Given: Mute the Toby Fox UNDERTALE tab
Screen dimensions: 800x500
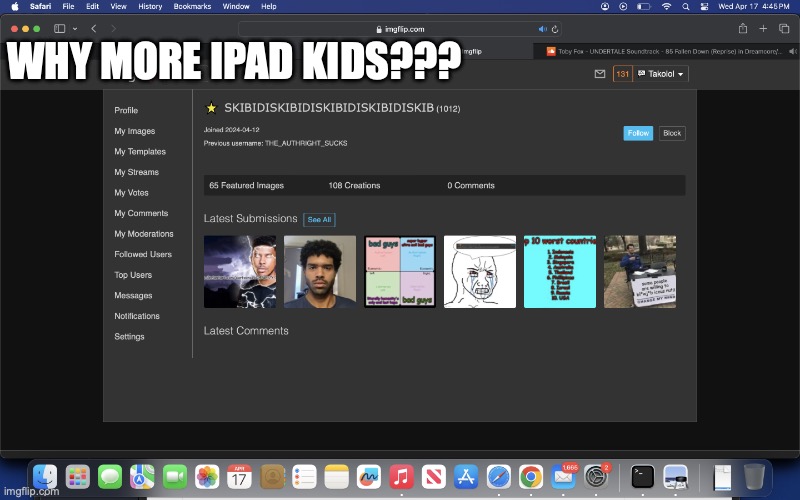Looking at the screenshot, I should point(792,51).
